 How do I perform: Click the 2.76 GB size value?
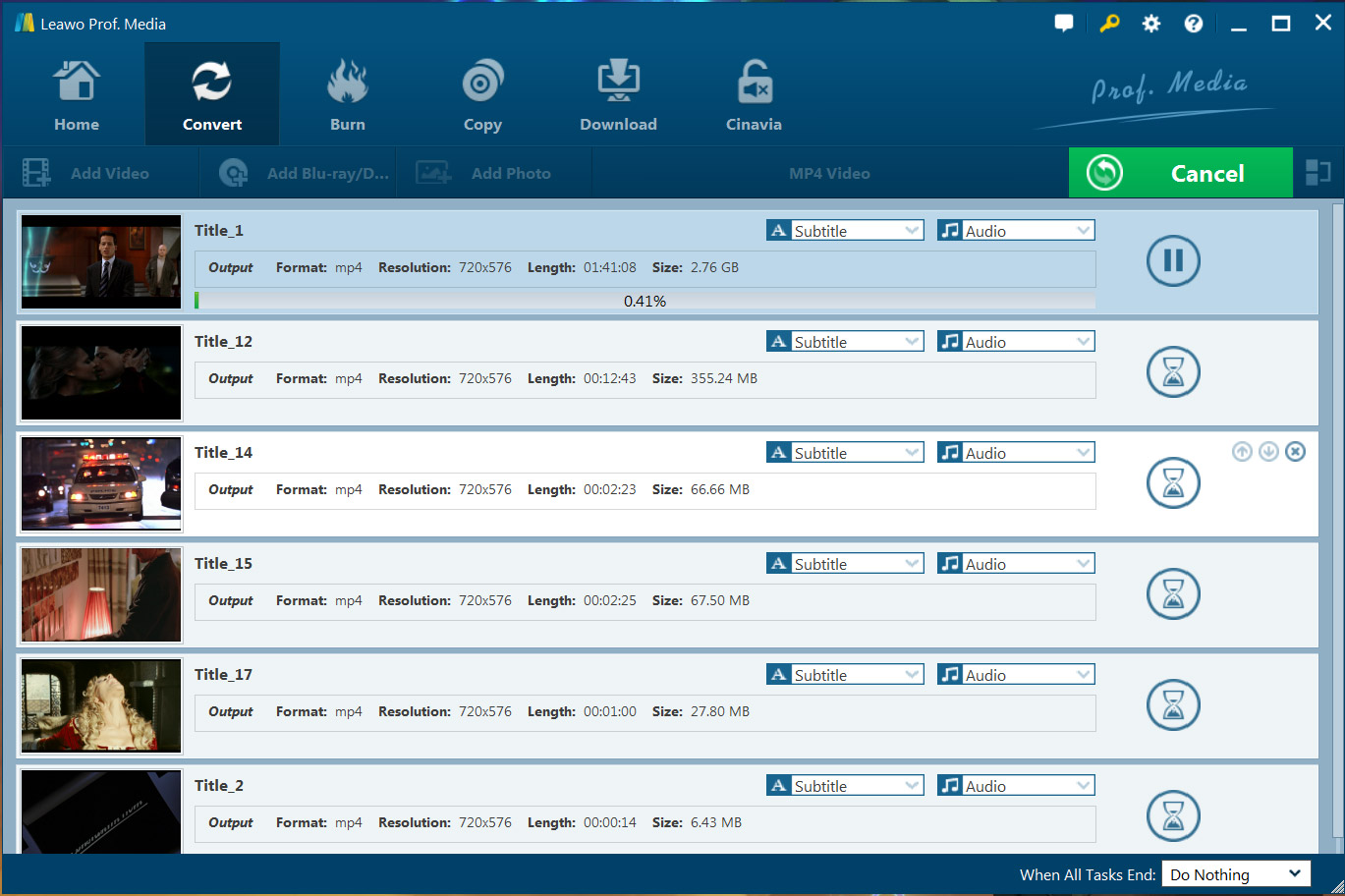714,267
